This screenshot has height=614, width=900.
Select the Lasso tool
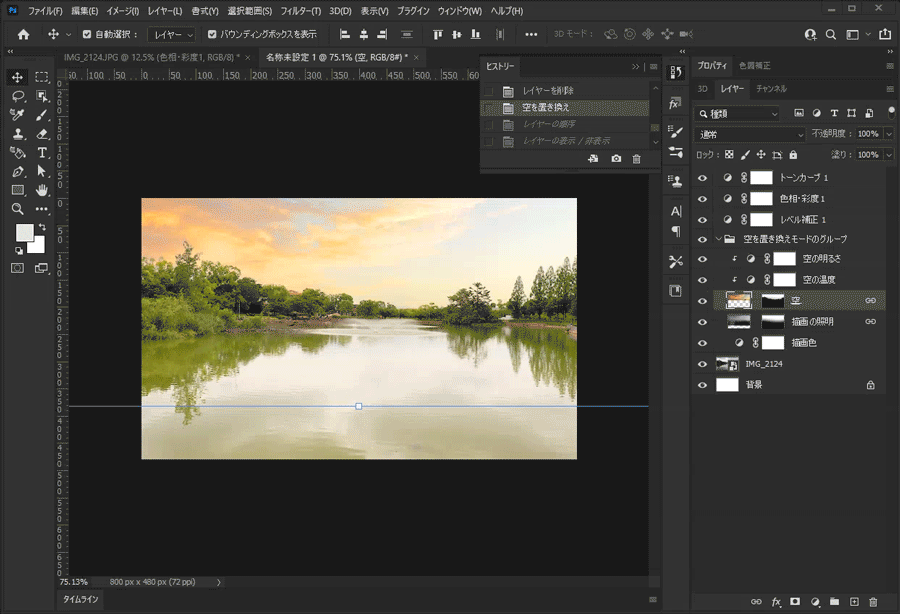click(x=18, y=96)
